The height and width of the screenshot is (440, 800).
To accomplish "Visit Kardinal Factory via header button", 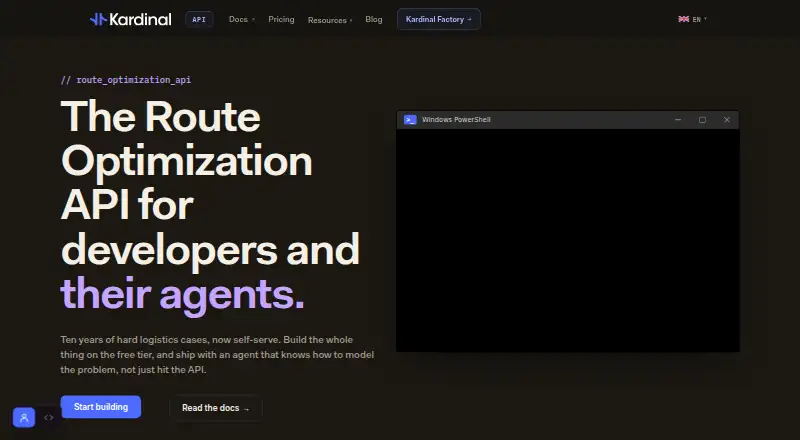I will coord(439,19).
